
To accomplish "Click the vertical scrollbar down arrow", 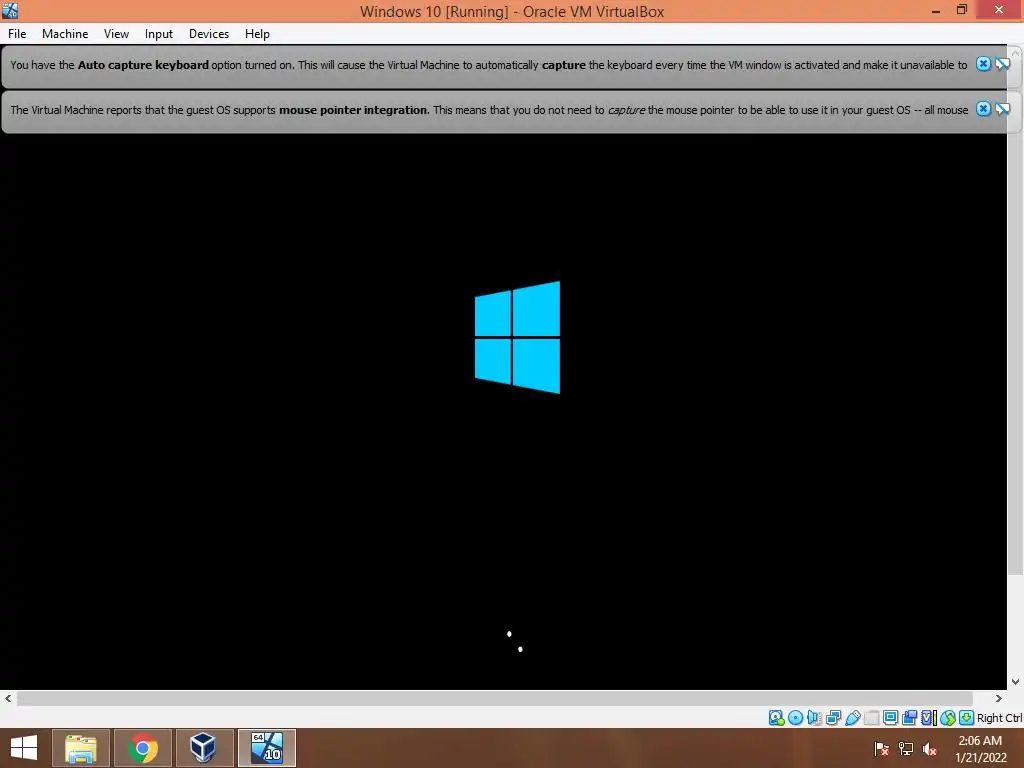I will pos(1016,682).
